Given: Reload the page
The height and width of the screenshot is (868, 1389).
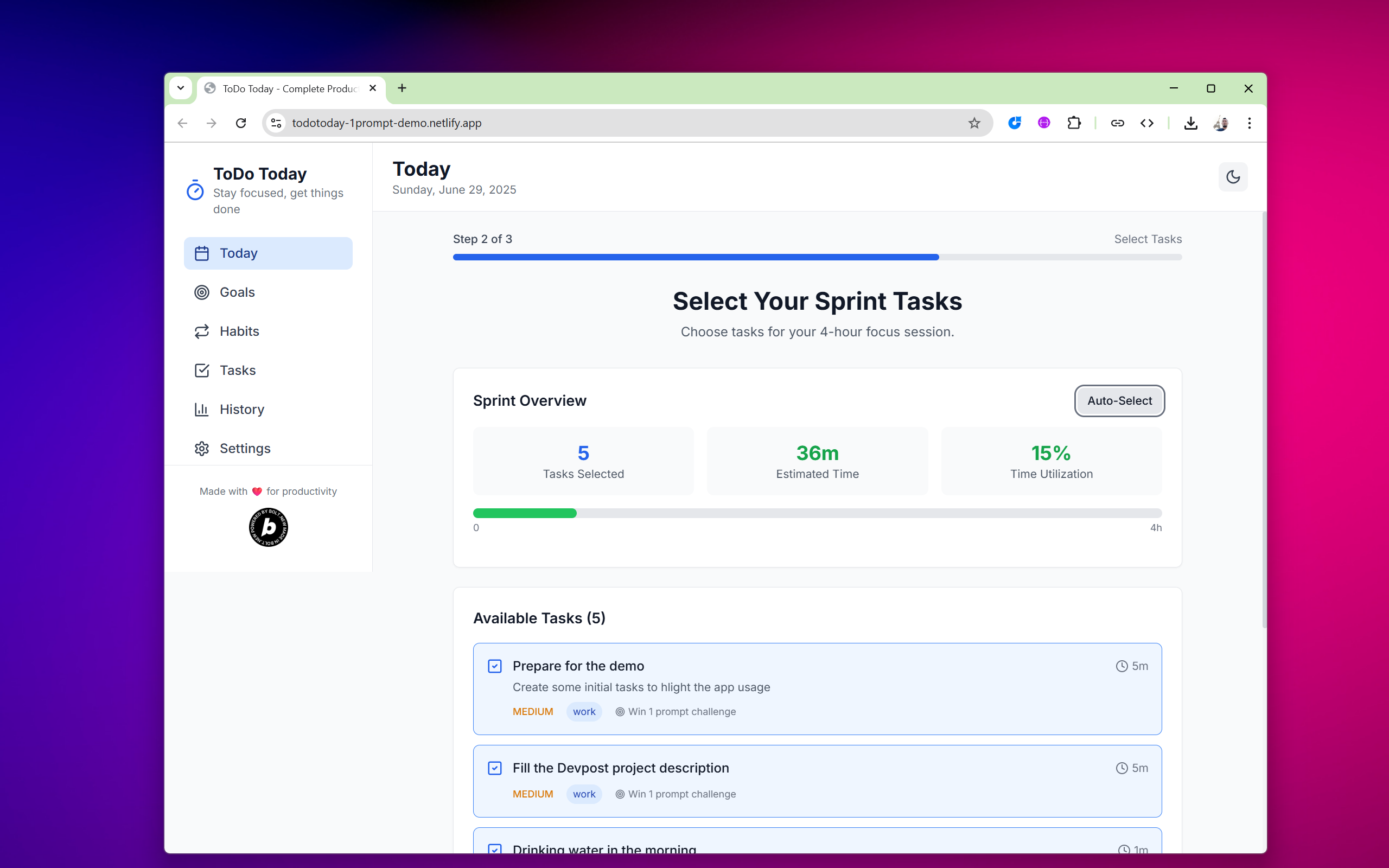Looking at the screenshot, I should coord(241,123).
